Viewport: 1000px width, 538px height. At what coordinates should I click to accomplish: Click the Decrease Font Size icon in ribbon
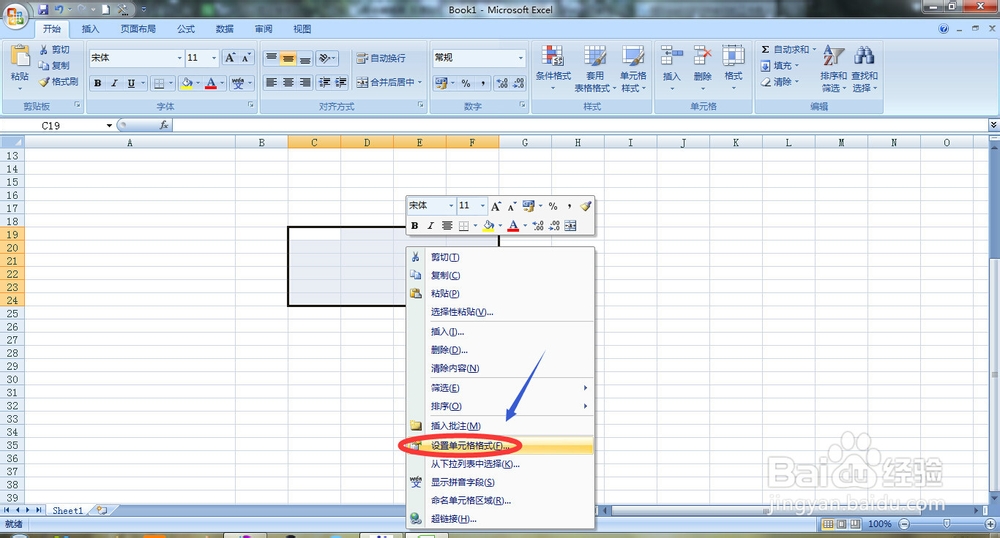[x=246, y=58]
